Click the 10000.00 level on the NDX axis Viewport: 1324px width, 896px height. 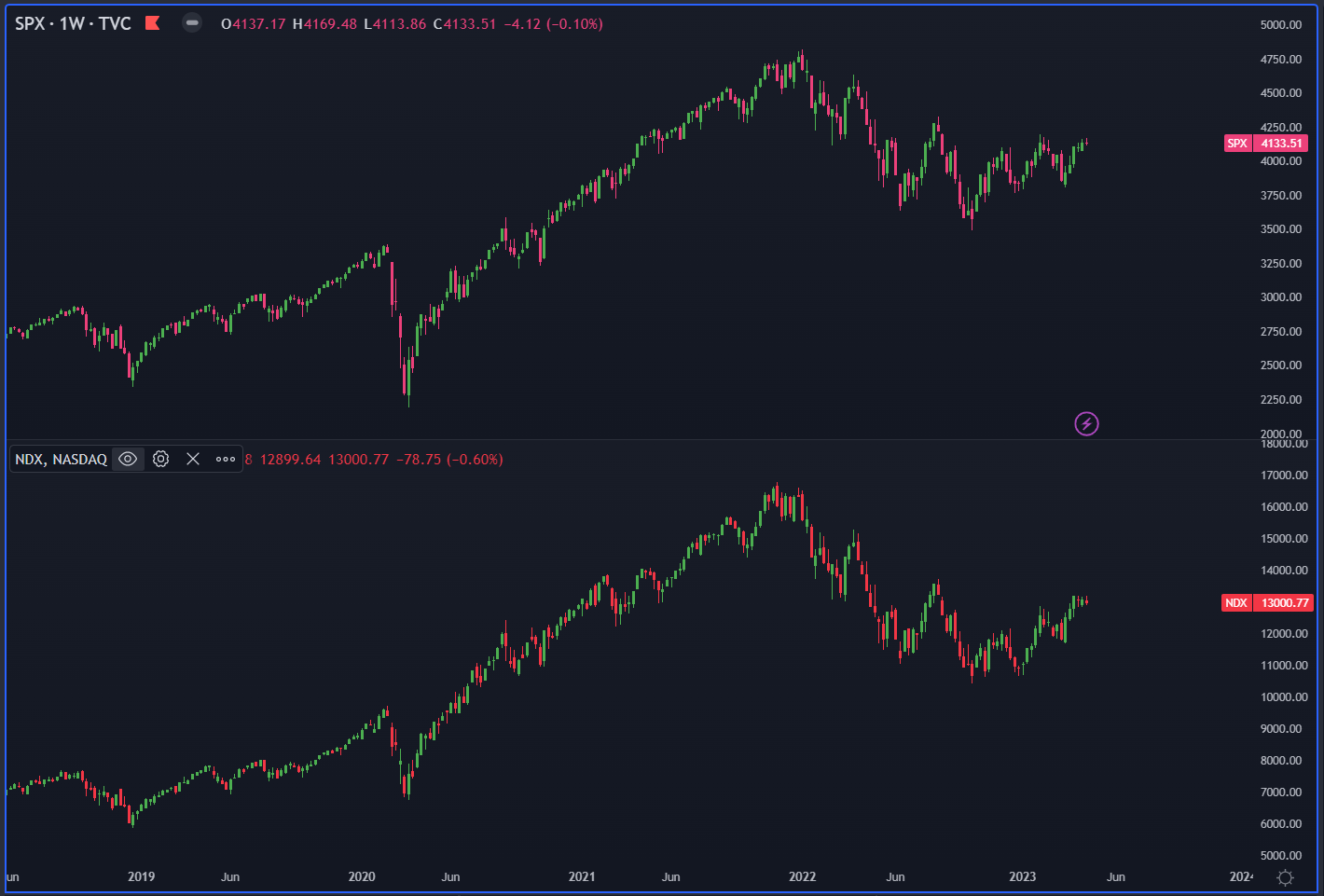[x=1284, y=697]
